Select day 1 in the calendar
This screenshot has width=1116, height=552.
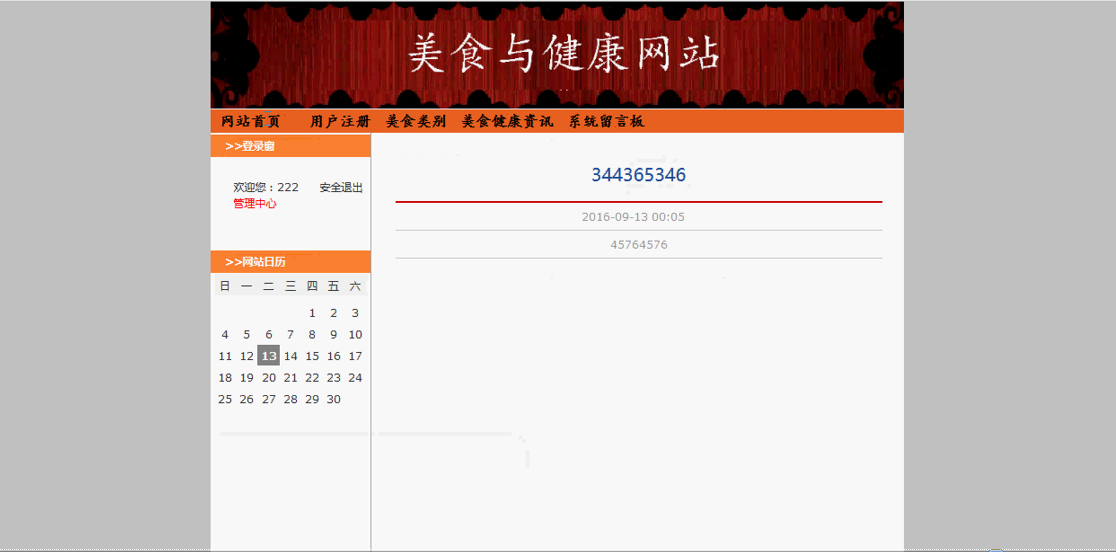point(312,313)
